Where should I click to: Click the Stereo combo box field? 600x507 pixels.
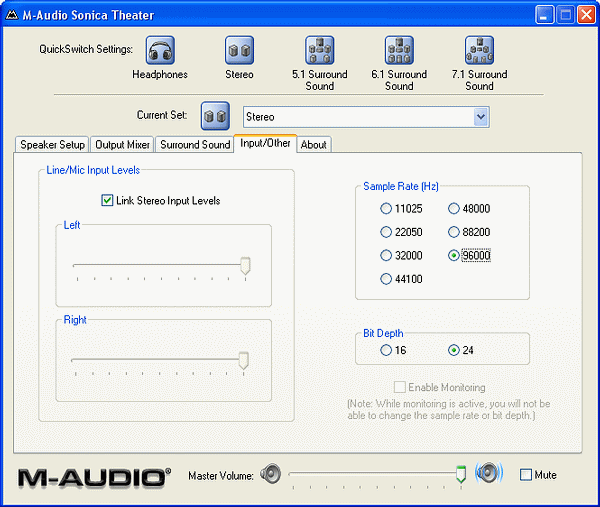(366, 117)
